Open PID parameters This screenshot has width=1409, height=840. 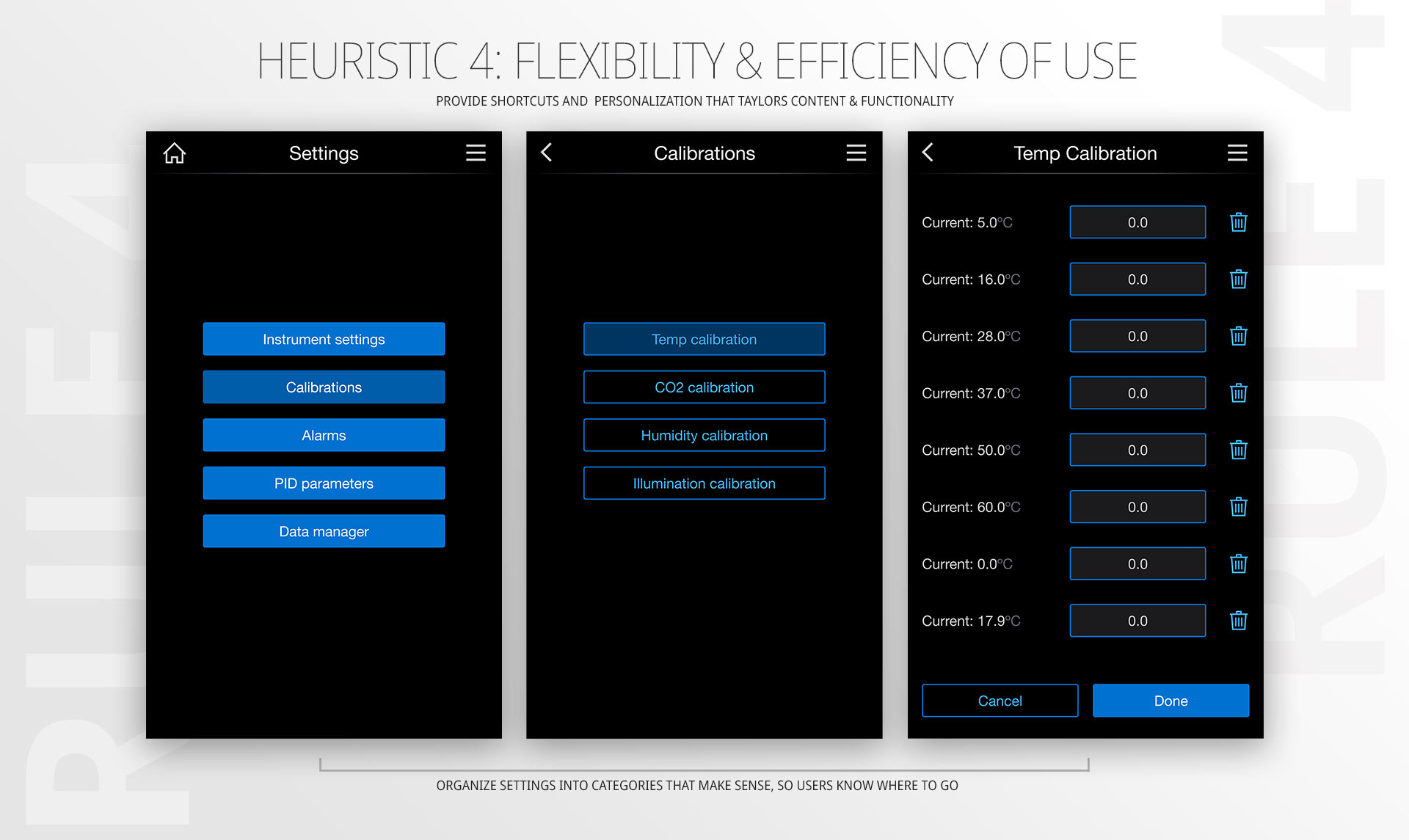pos(324,483)
